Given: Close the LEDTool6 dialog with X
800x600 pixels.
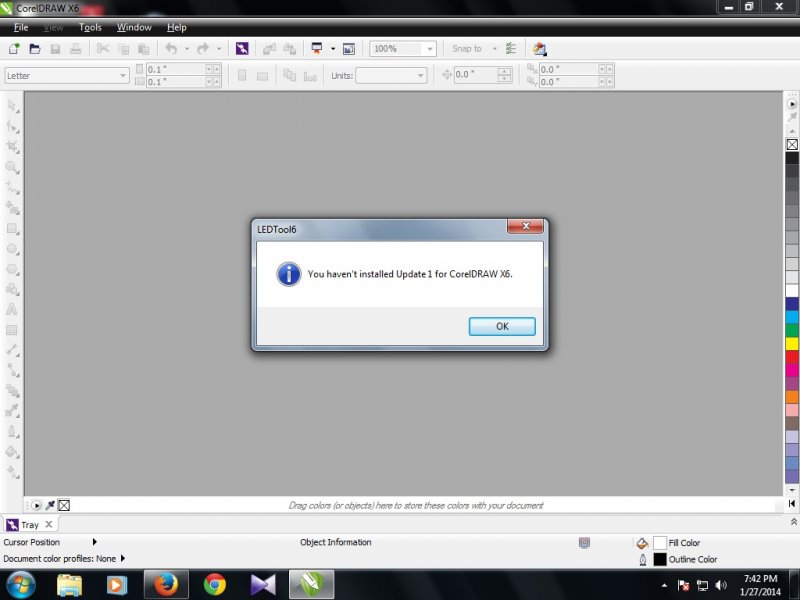Looking at the screenshot, I should (x=526, y=226).
